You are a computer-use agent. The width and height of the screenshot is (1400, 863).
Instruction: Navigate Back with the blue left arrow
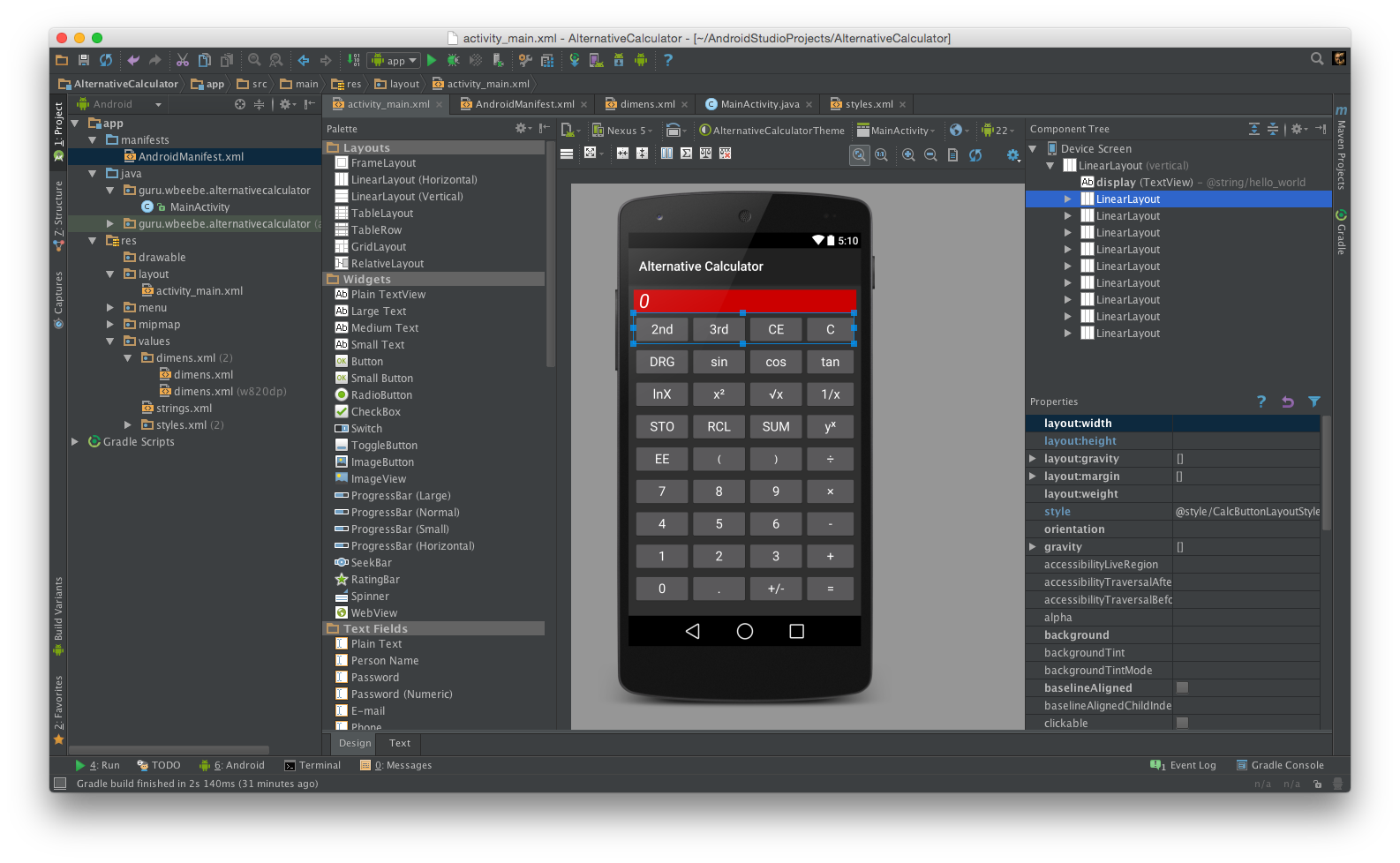pyautogui.click(x=304, y=60)
